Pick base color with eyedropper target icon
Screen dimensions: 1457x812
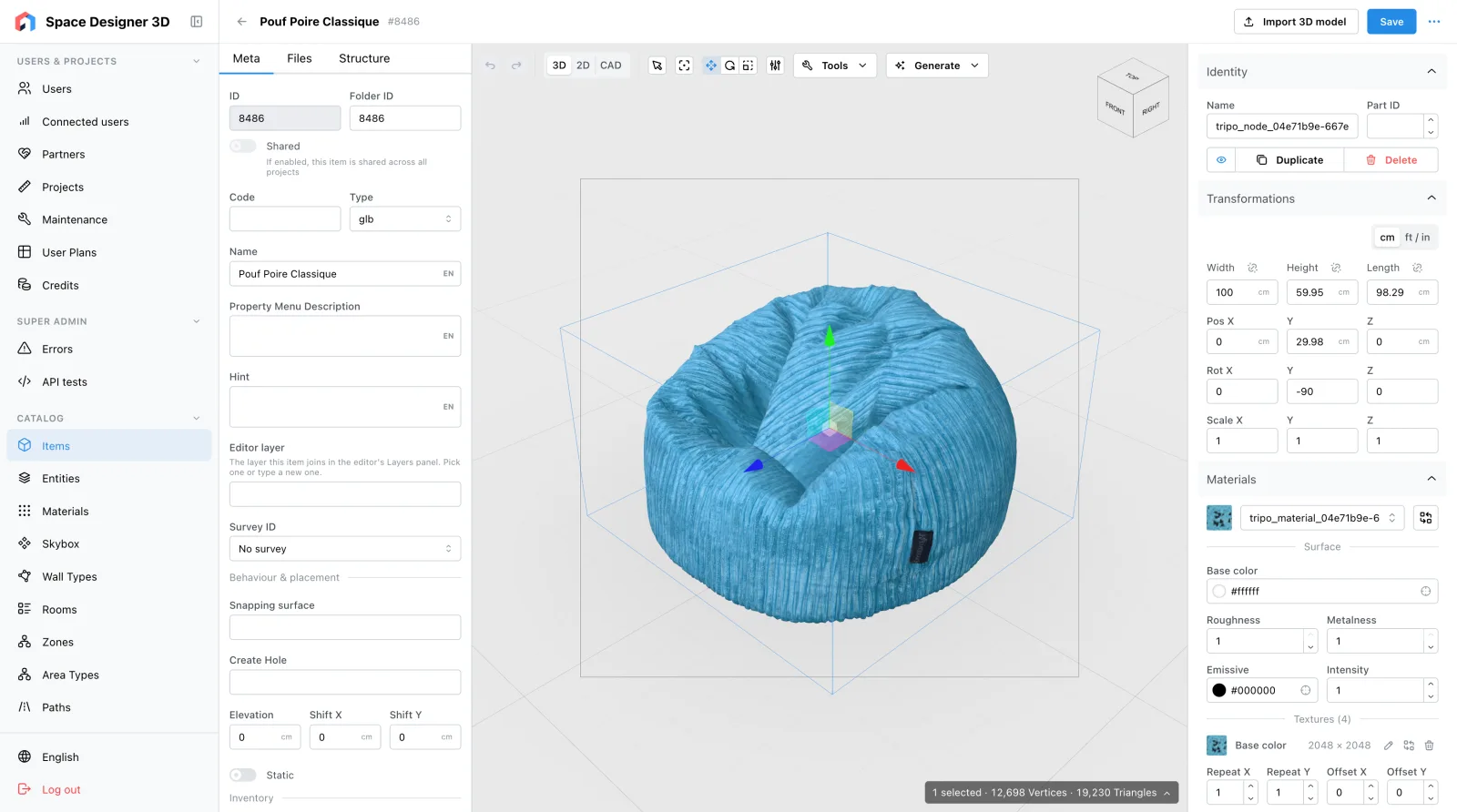coord(1426,592)
